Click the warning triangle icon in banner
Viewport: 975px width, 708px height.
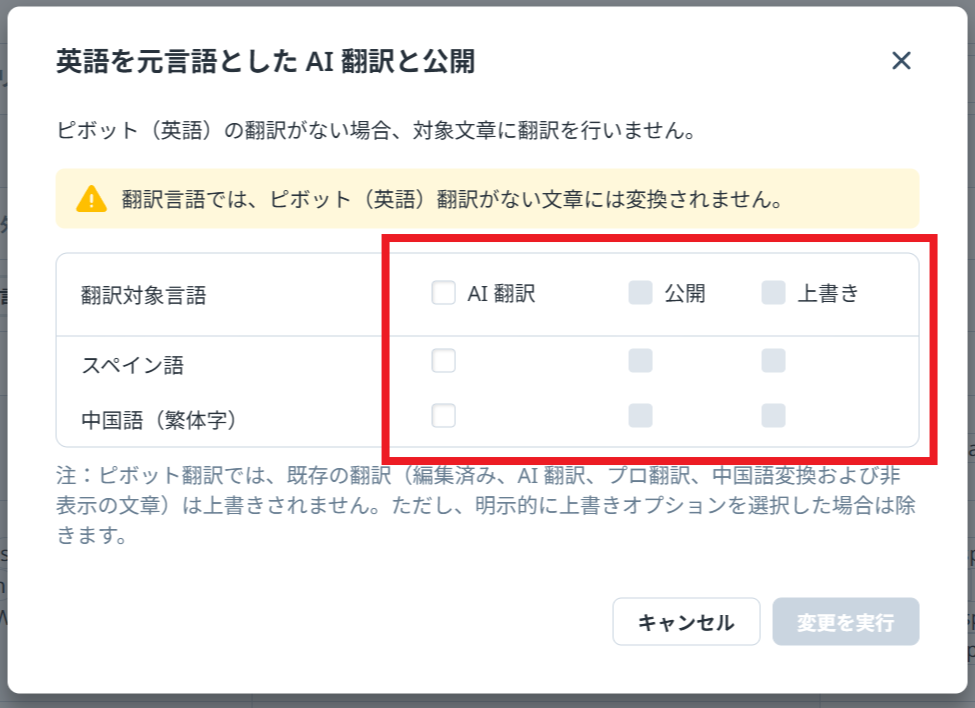click(92, 200)
